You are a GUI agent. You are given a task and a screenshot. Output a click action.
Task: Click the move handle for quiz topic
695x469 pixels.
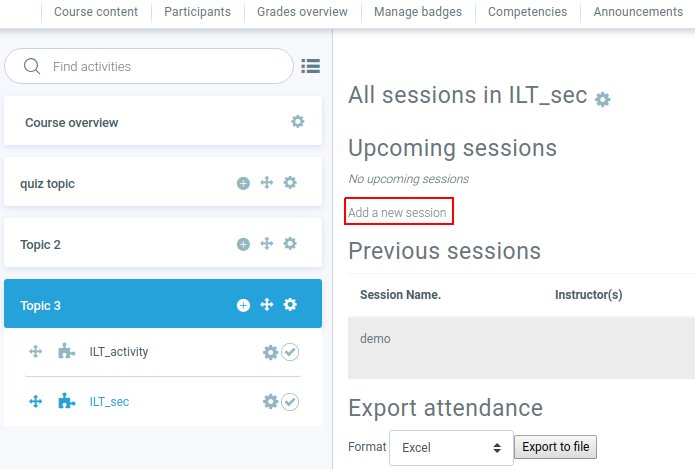pyautogui.click(x=267, y=183)
